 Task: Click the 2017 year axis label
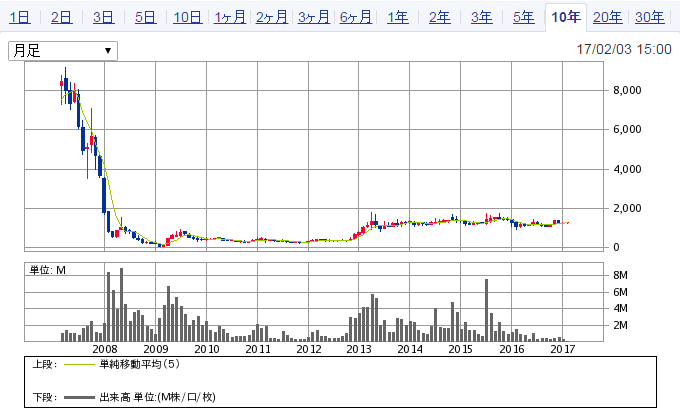[562, 349]
